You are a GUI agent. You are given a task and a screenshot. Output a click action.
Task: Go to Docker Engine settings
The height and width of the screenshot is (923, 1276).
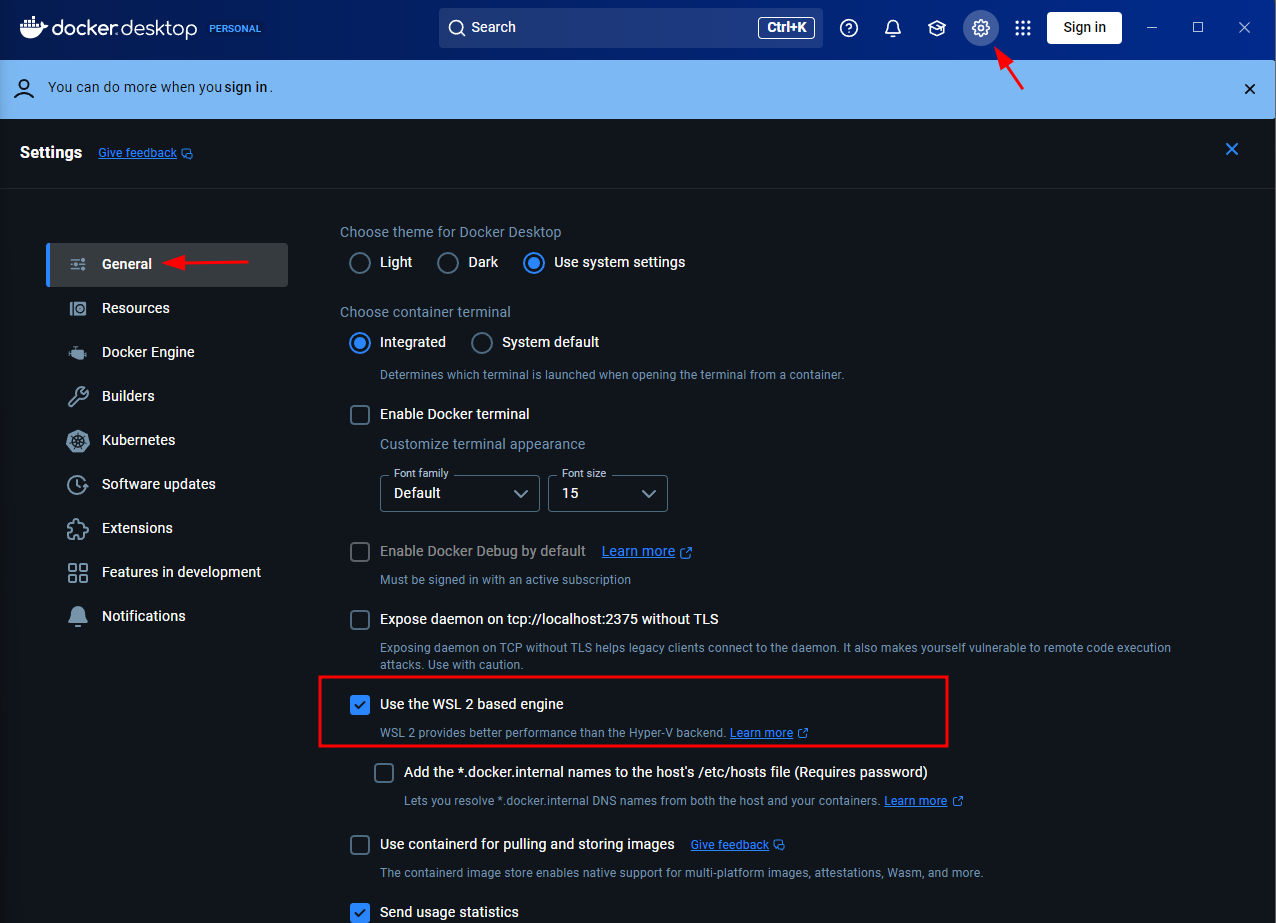click(148, 352)
